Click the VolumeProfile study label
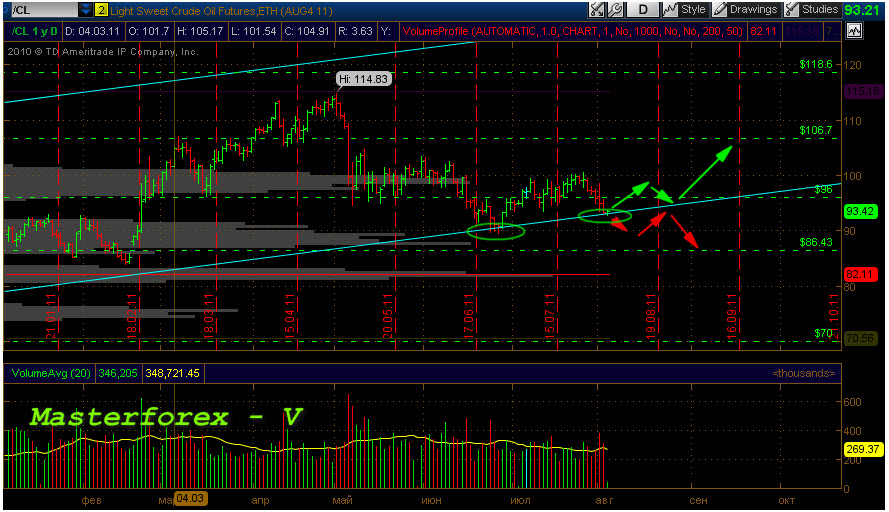The image size is (889, 512). [573, 31]
